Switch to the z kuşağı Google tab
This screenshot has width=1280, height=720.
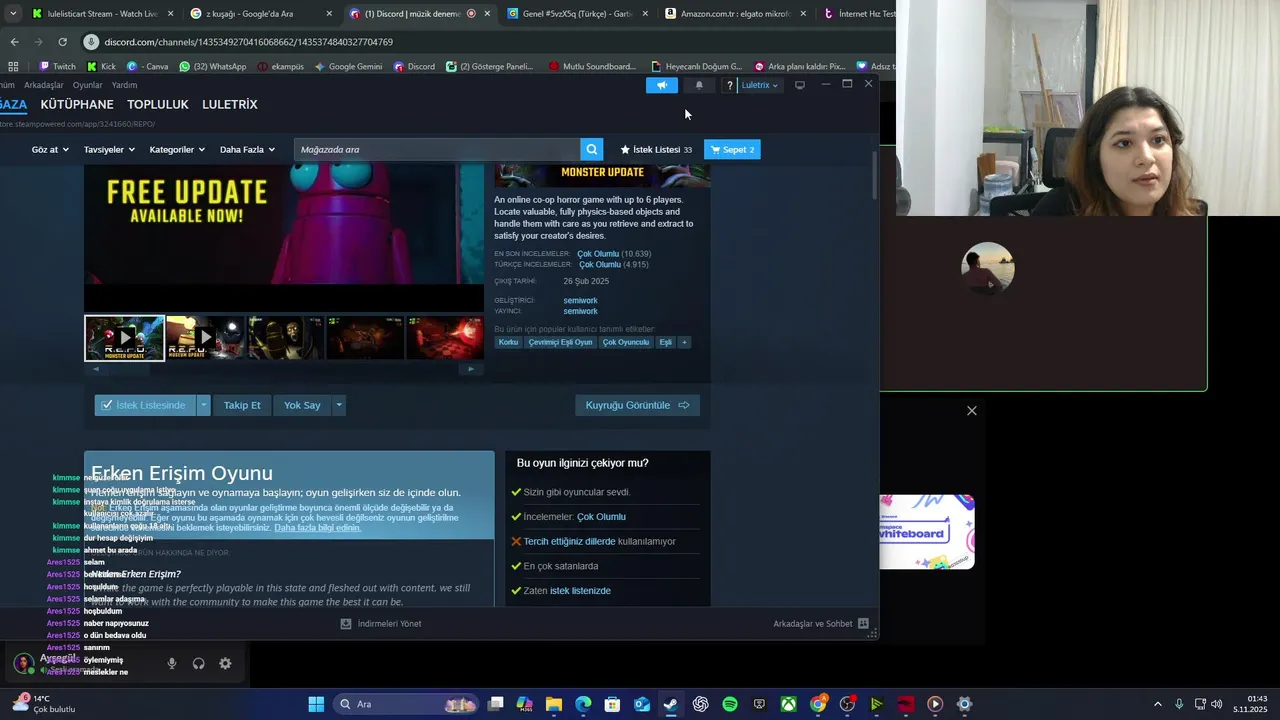[x=261, y=14]
